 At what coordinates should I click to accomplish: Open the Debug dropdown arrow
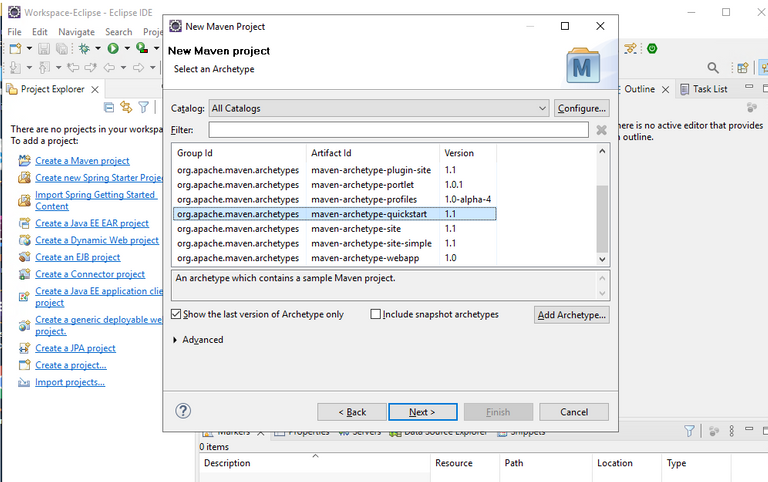tap(97, 48)
